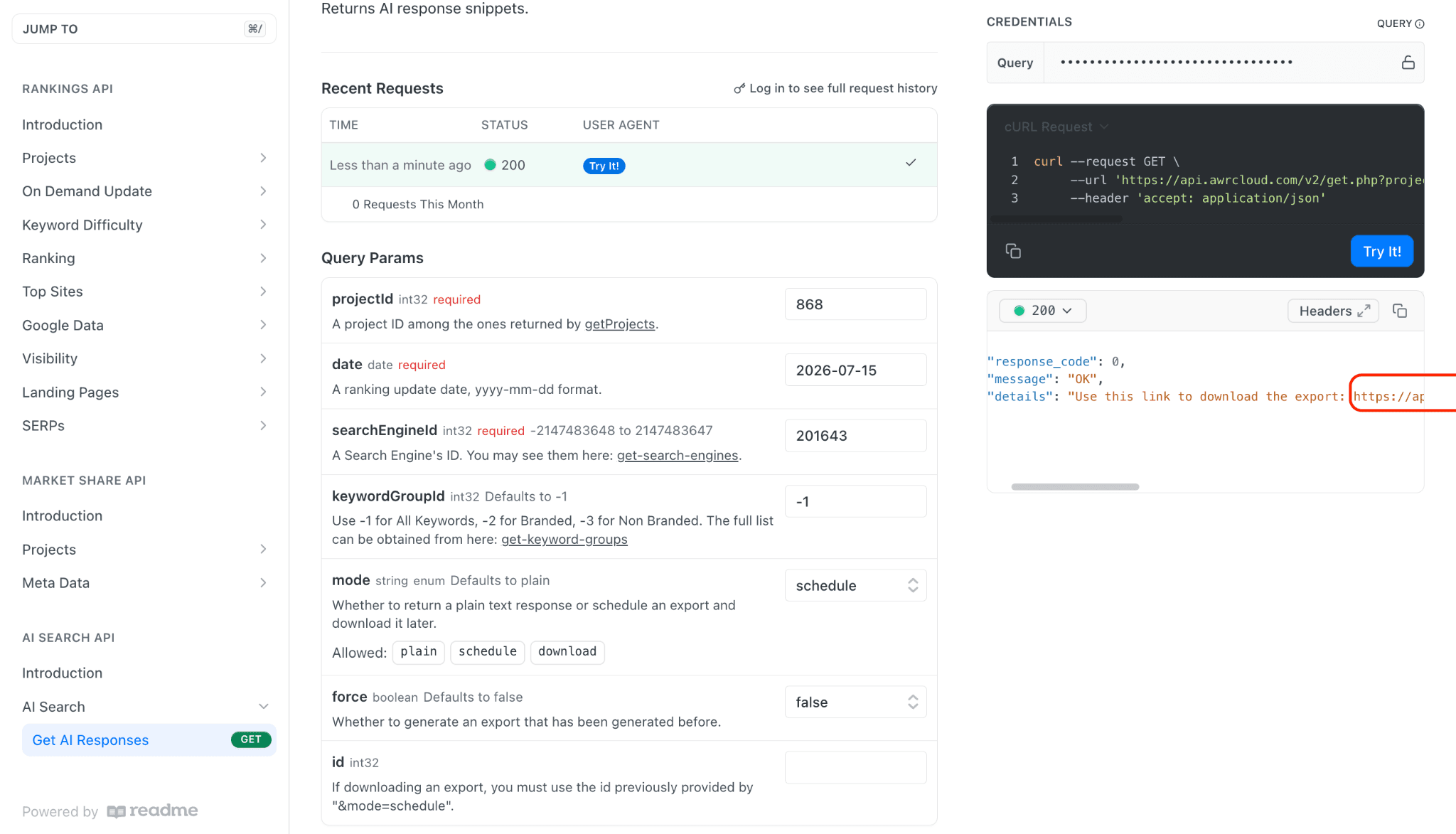The width and height of the screenshot is (1456, 834).
Task: Expand Meta Data section
Action: pyautogui.click(x=263, y=583)
